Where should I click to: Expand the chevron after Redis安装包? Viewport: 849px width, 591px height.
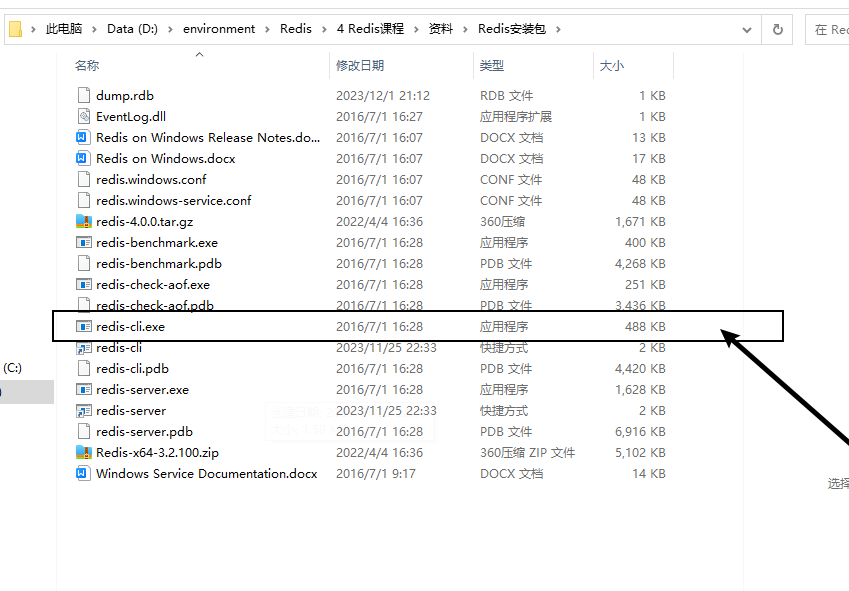coord(558,29)
